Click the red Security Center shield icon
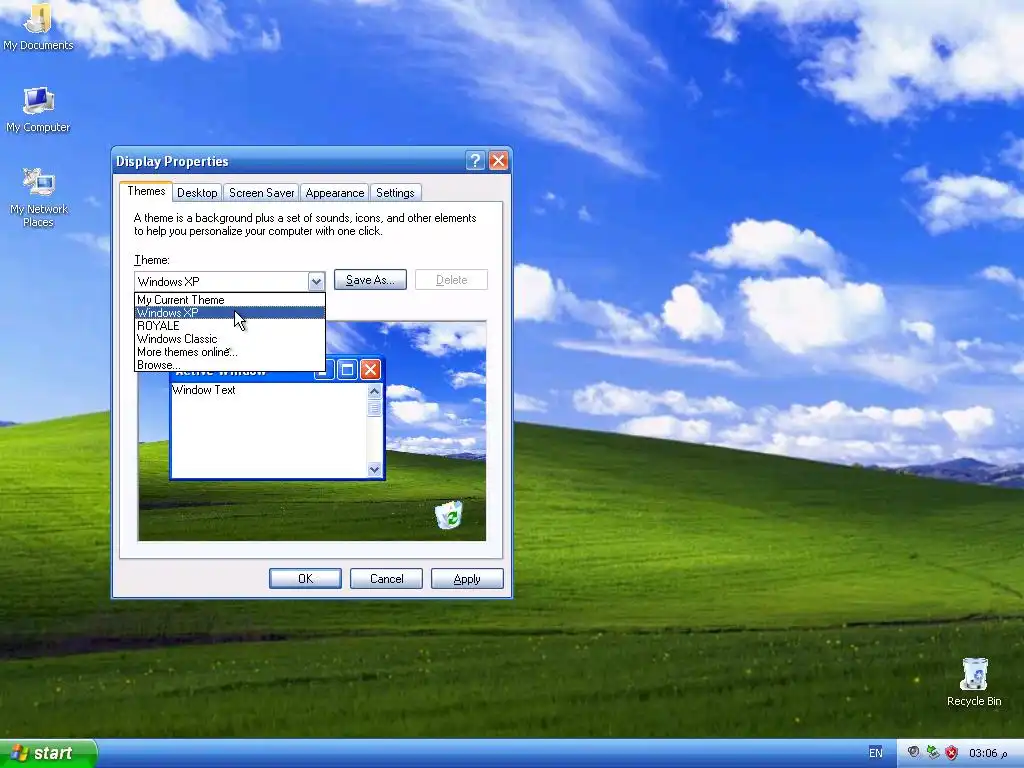The height and width of the screenshot is (768, 1024). [952, 752]
